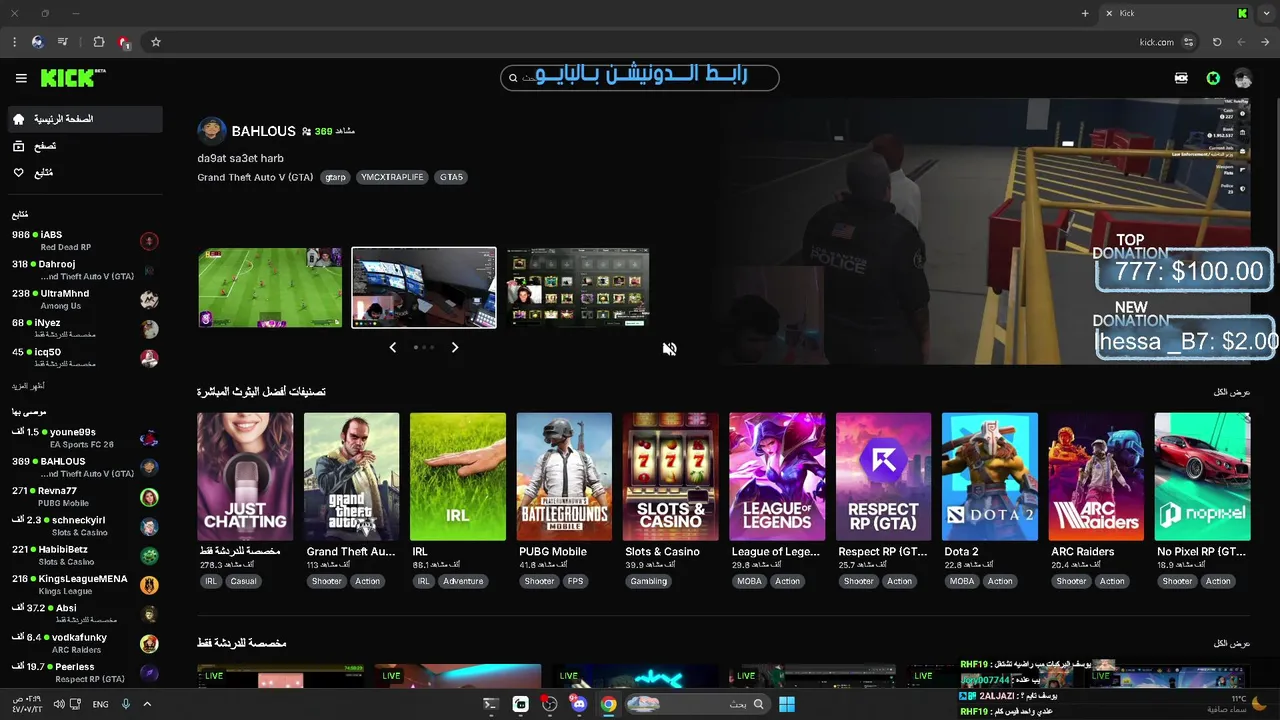The image size is (1280, 720).
Task: Click the Casual tag under Just Chatting
Action: tap(243, 581)
